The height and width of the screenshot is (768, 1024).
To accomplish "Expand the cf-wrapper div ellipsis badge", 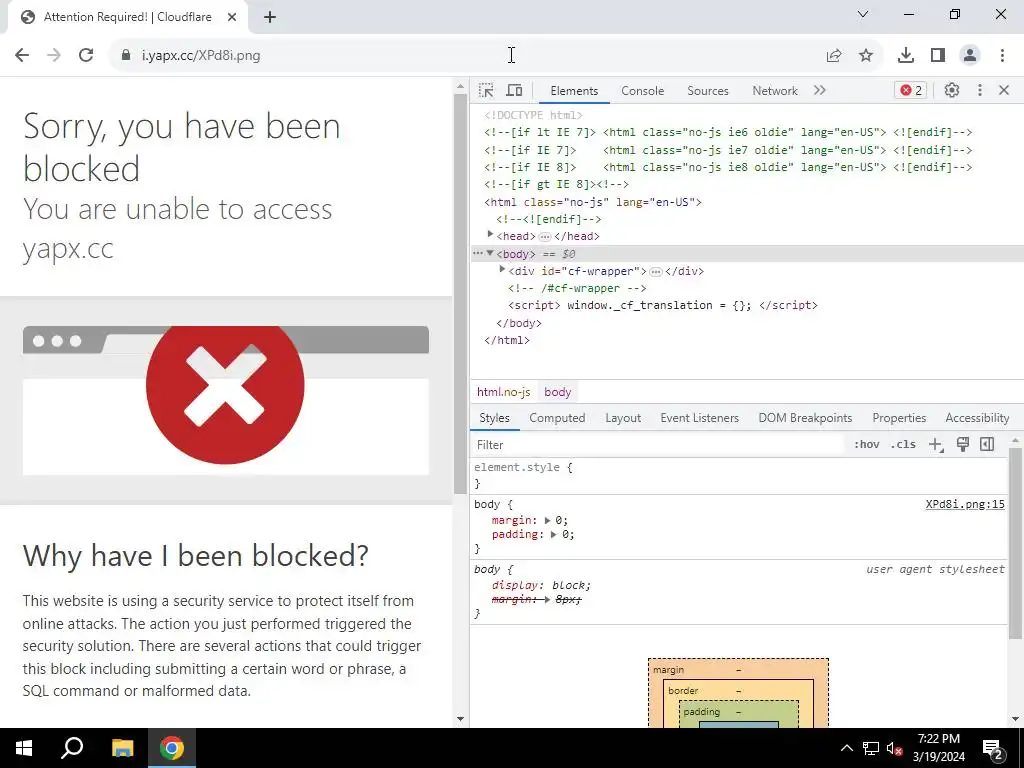I will click(656, 272).
